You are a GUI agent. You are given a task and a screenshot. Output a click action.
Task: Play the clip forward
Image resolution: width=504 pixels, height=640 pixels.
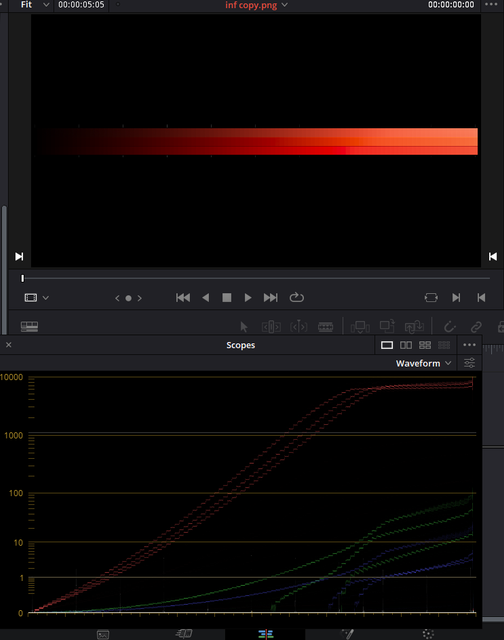tap(247, 298)
